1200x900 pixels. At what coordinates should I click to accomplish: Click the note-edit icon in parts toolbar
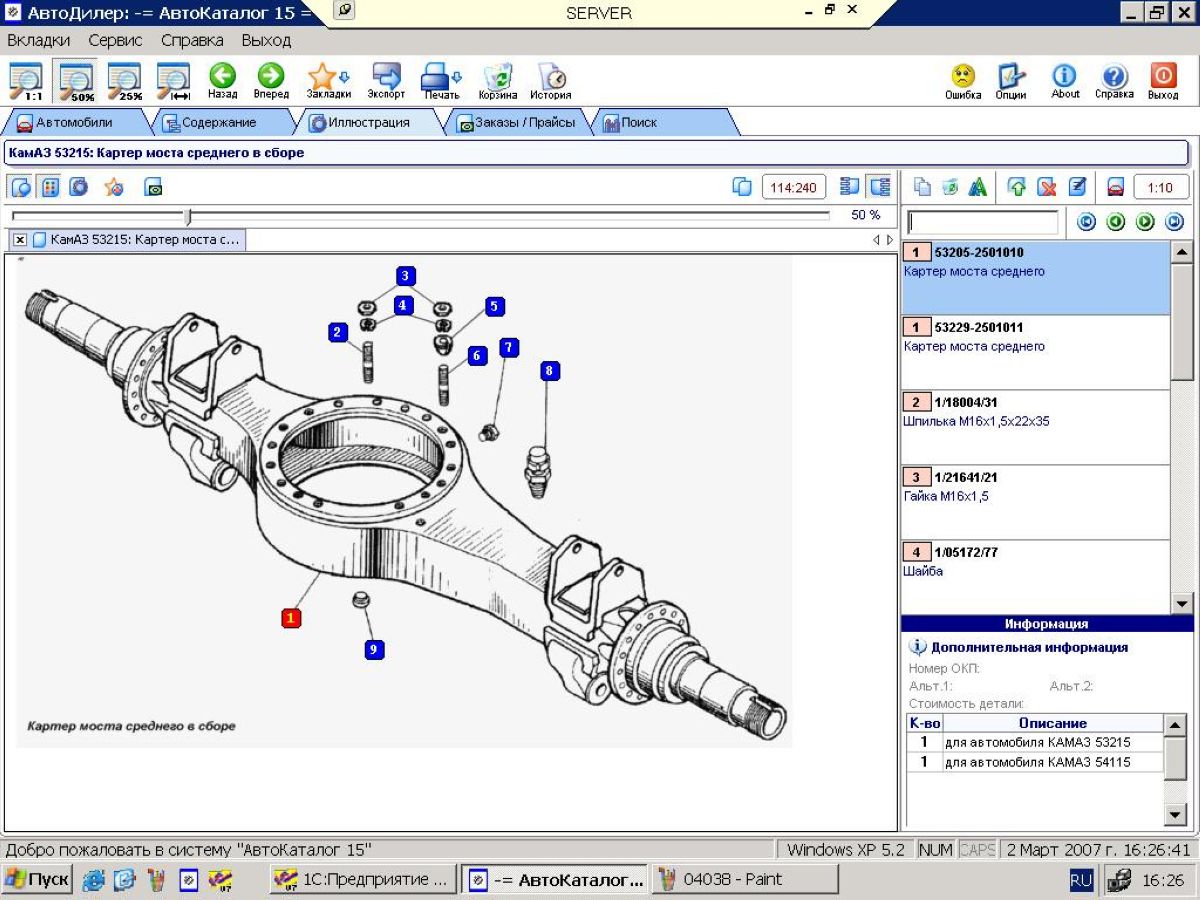[x=1077, y=187]
